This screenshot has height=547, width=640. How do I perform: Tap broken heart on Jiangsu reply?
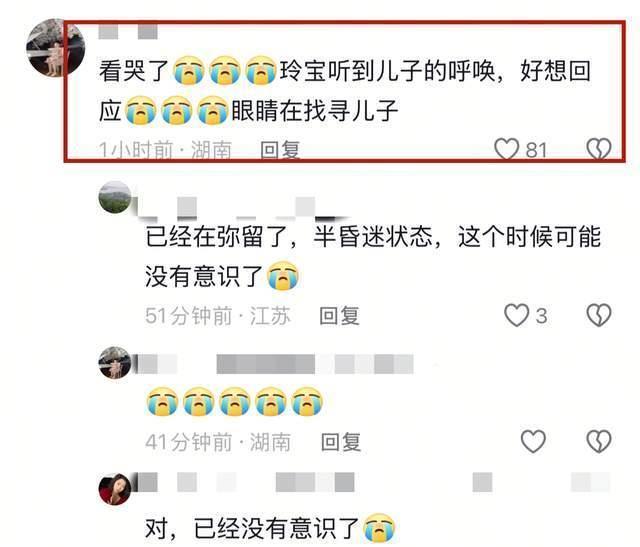point(599,315)
